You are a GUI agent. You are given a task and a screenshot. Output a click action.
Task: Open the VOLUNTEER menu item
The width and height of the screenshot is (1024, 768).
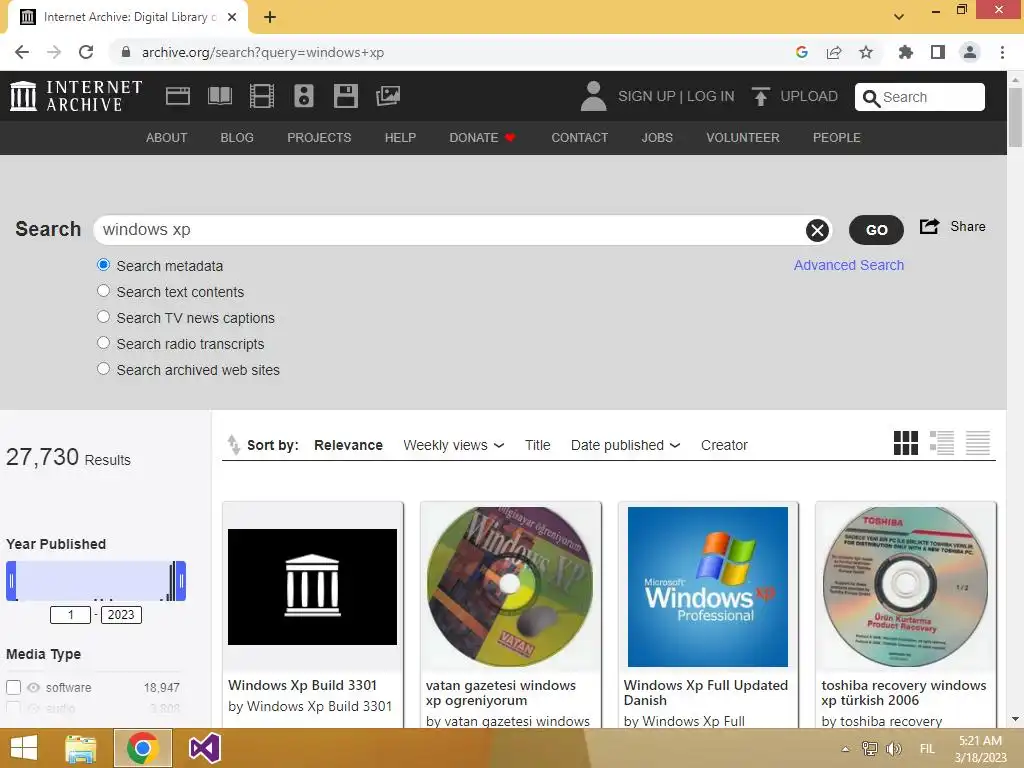pyautogui.click(x=743, y=138)
